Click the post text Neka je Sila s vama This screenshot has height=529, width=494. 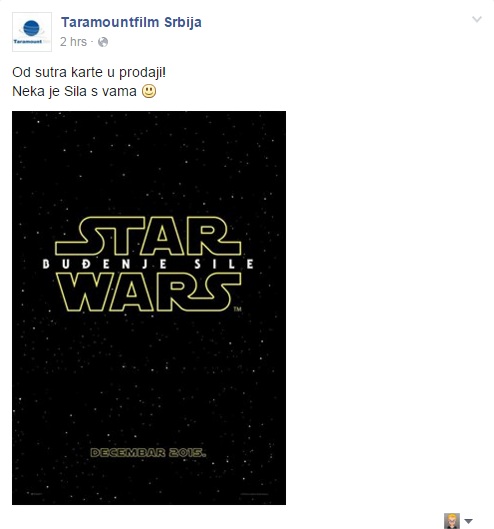pos(74,91)
